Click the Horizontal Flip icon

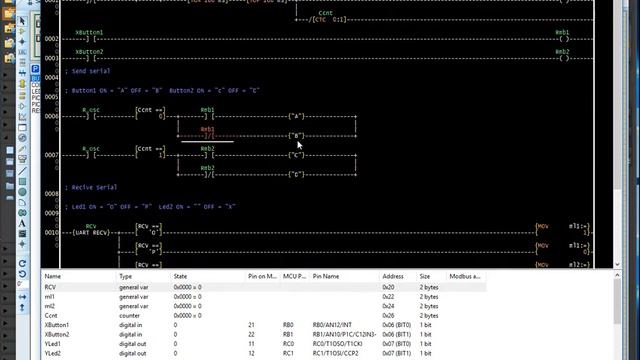pos(22,297)
